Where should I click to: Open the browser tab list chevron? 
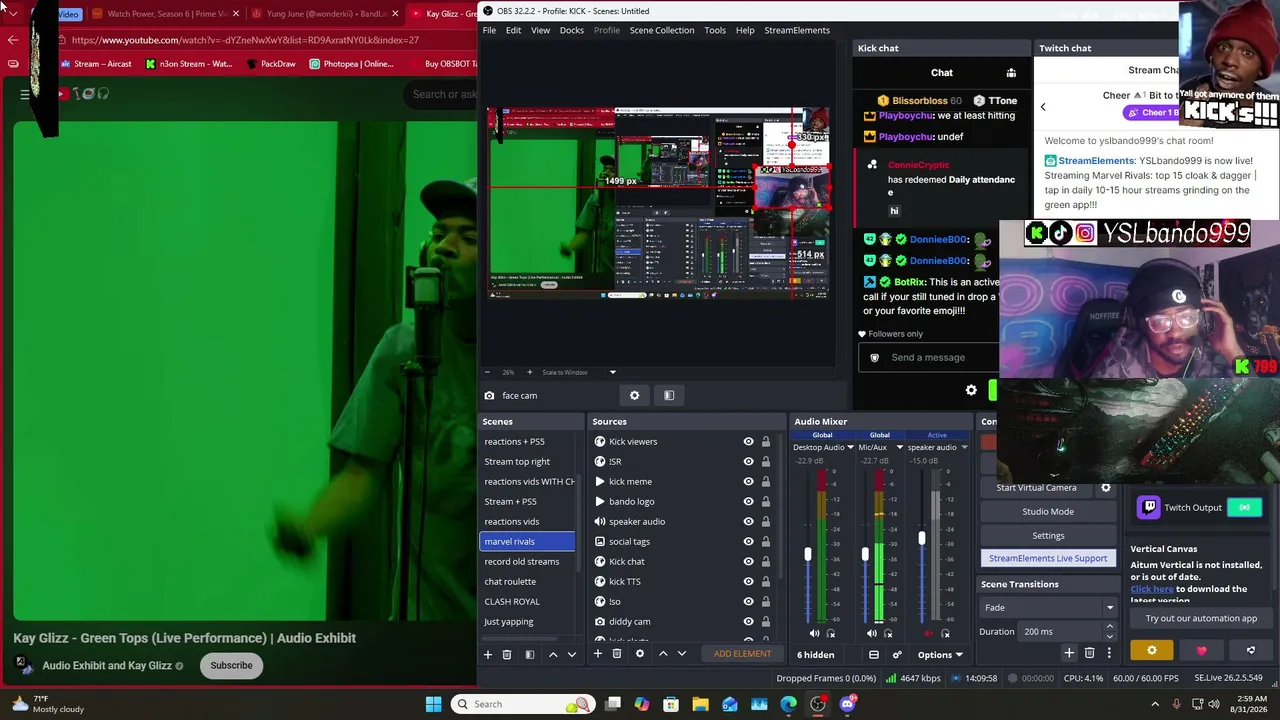click(13, 14)
